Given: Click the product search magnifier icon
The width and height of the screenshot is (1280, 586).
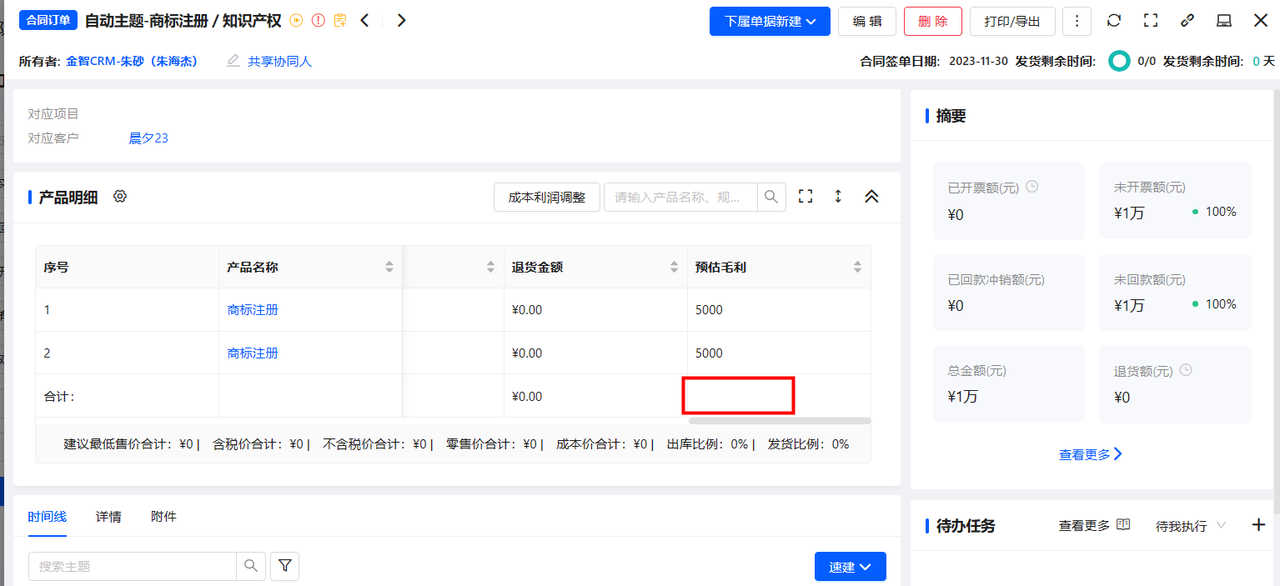Looking at the screenshot, I should click(771, 197).
